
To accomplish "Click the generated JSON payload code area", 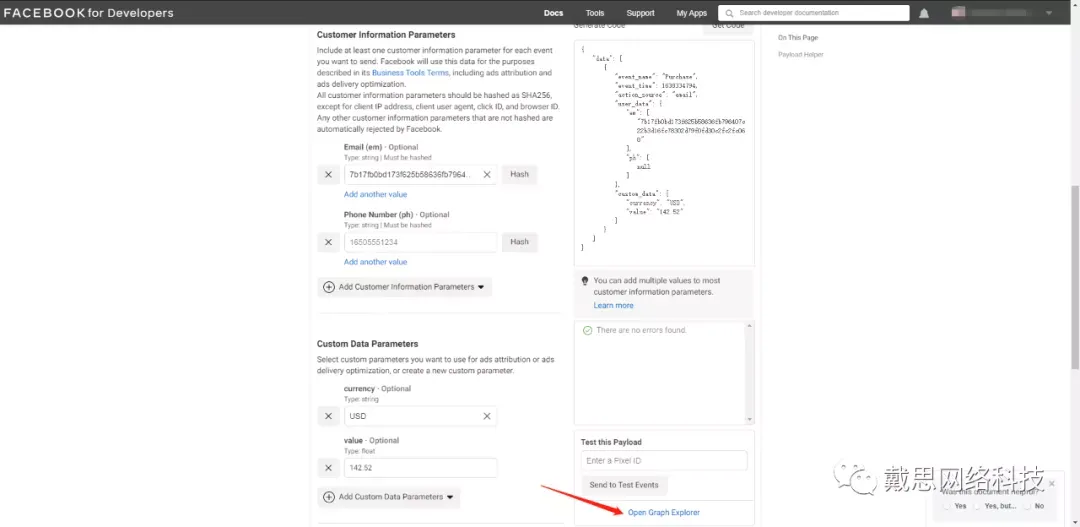I will tap(664, 152).
